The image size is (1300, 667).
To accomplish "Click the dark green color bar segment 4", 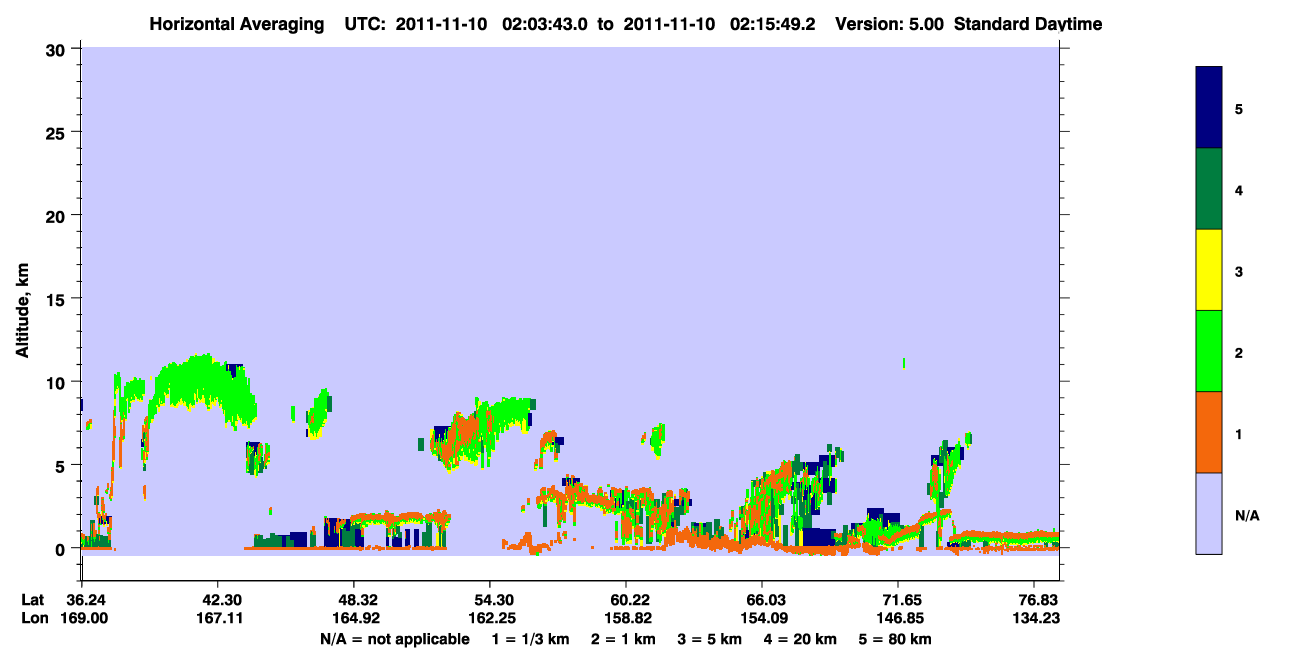I will click(x=1209, y=189).
